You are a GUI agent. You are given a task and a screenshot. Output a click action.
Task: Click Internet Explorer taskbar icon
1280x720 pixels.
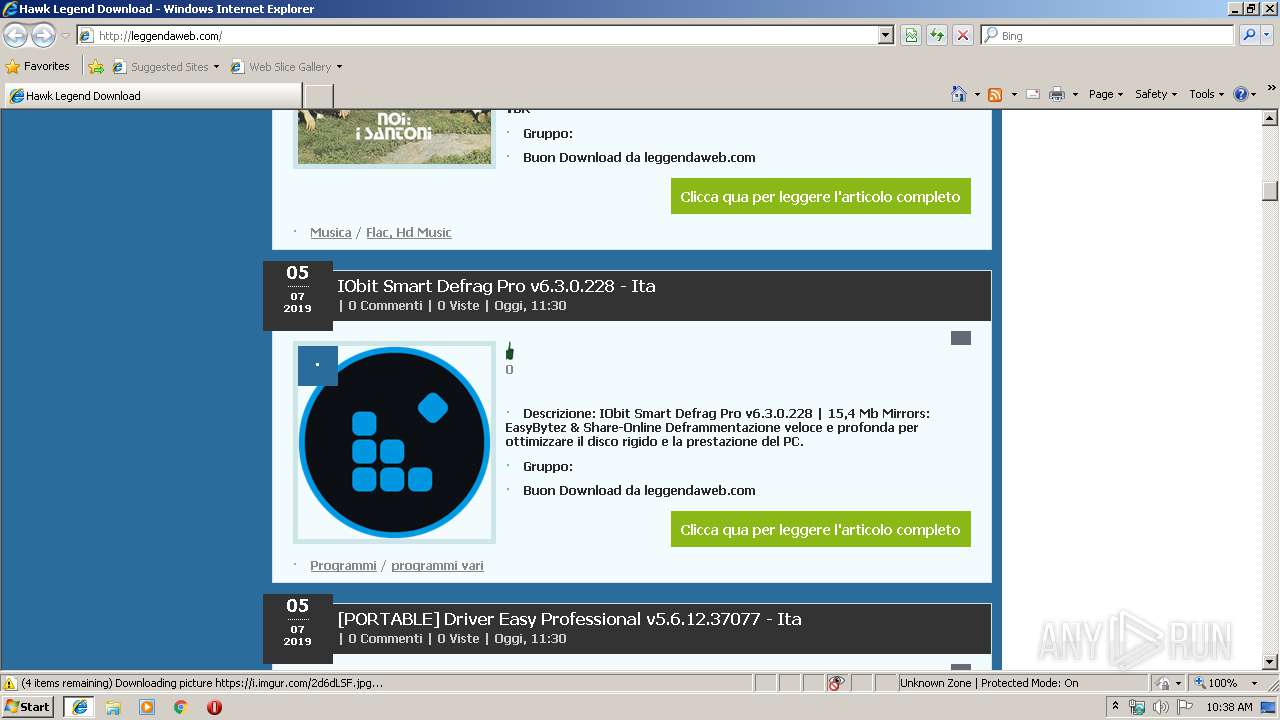79,706
